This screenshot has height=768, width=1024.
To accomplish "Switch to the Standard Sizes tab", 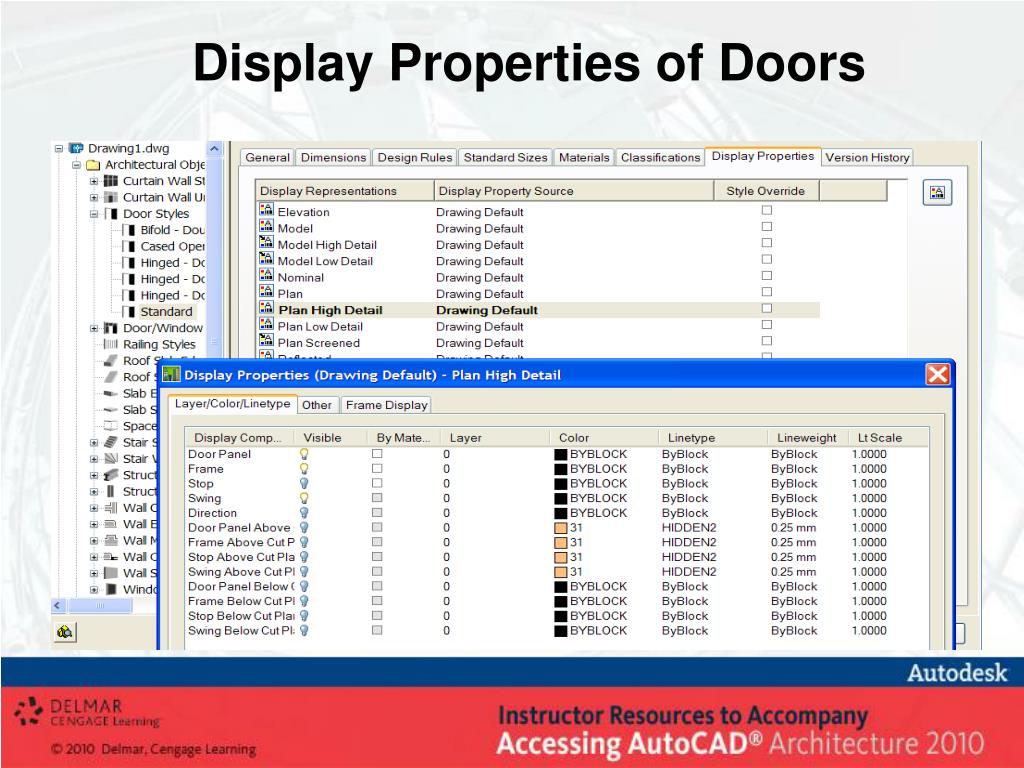I will [x=505, y=157].
